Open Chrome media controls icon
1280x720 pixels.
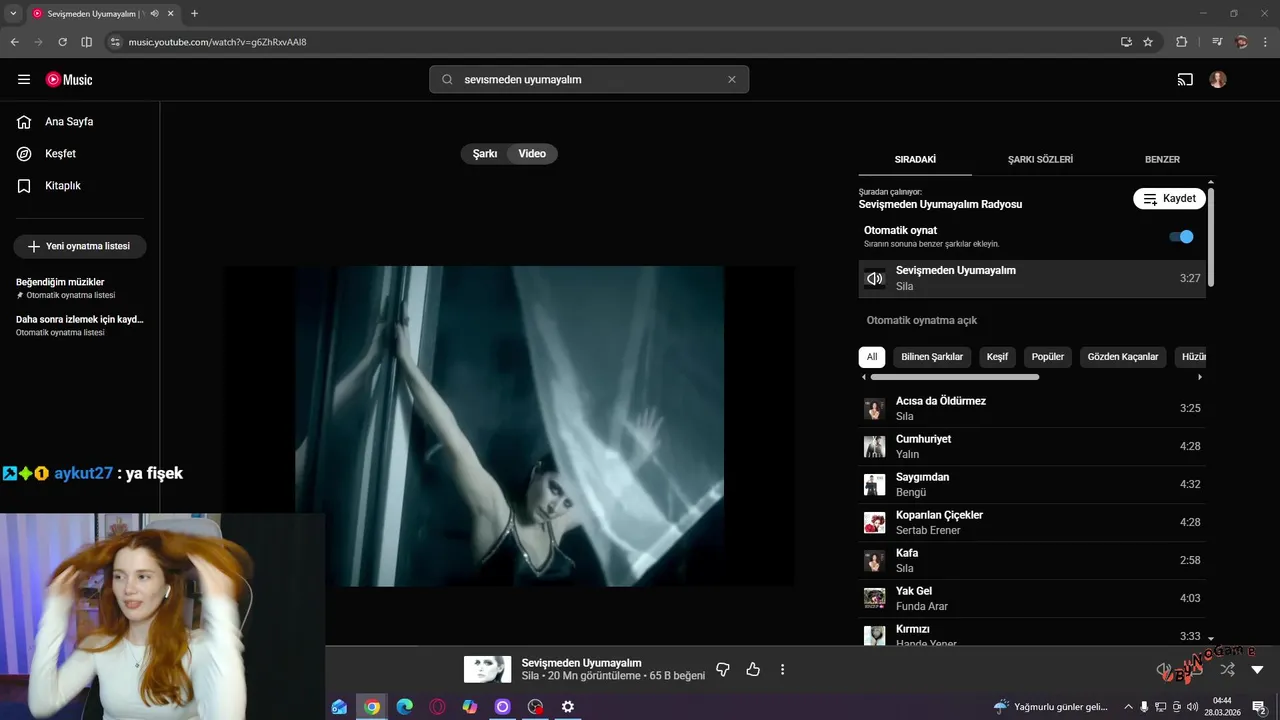tap(1217, 42)
